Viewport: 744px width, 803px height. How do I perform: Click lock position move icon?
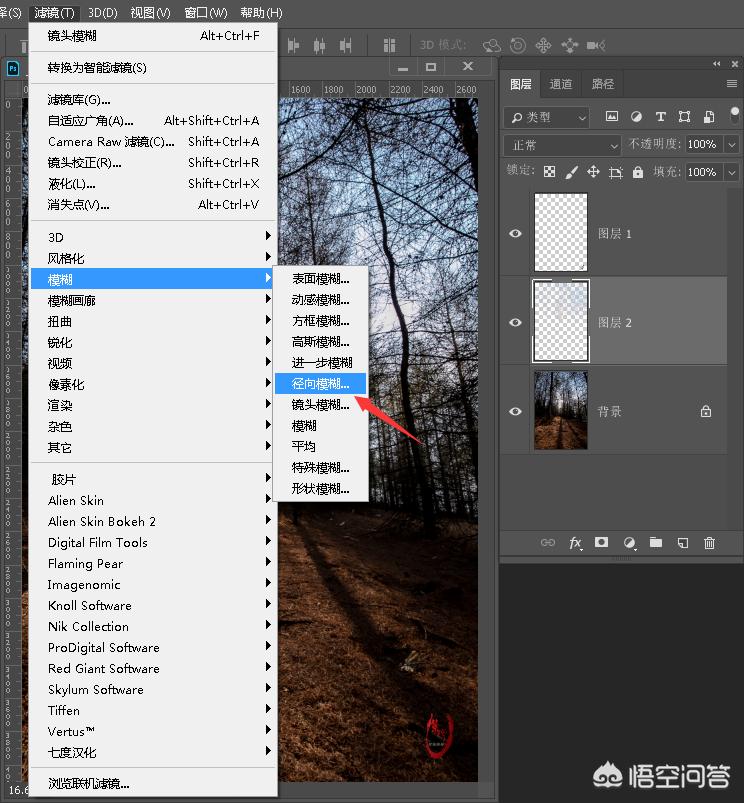(x=593, y=172)
